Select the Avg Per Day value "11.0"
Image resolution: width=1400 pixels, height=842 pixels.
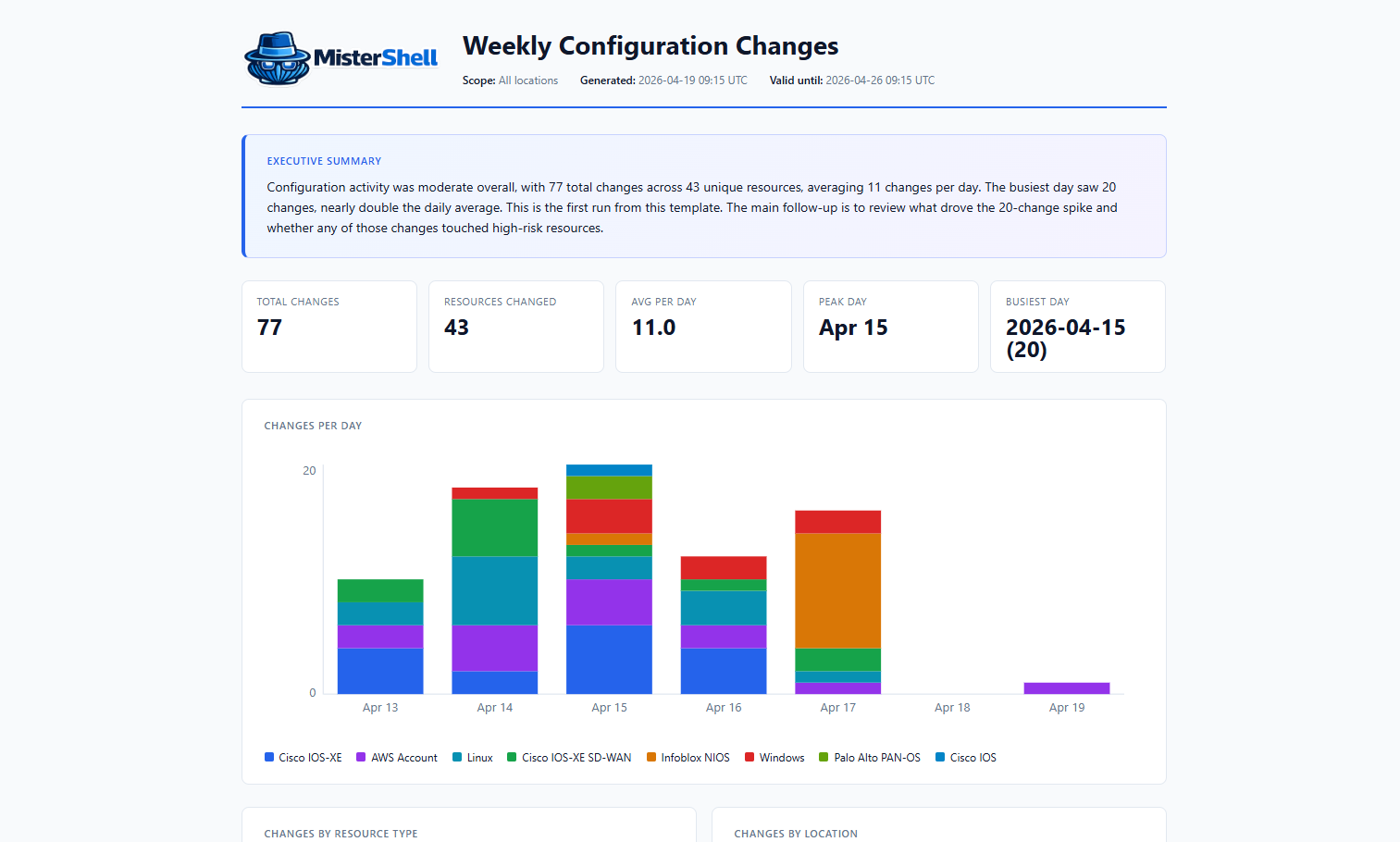pyautogui.click(x=653, y=328)
